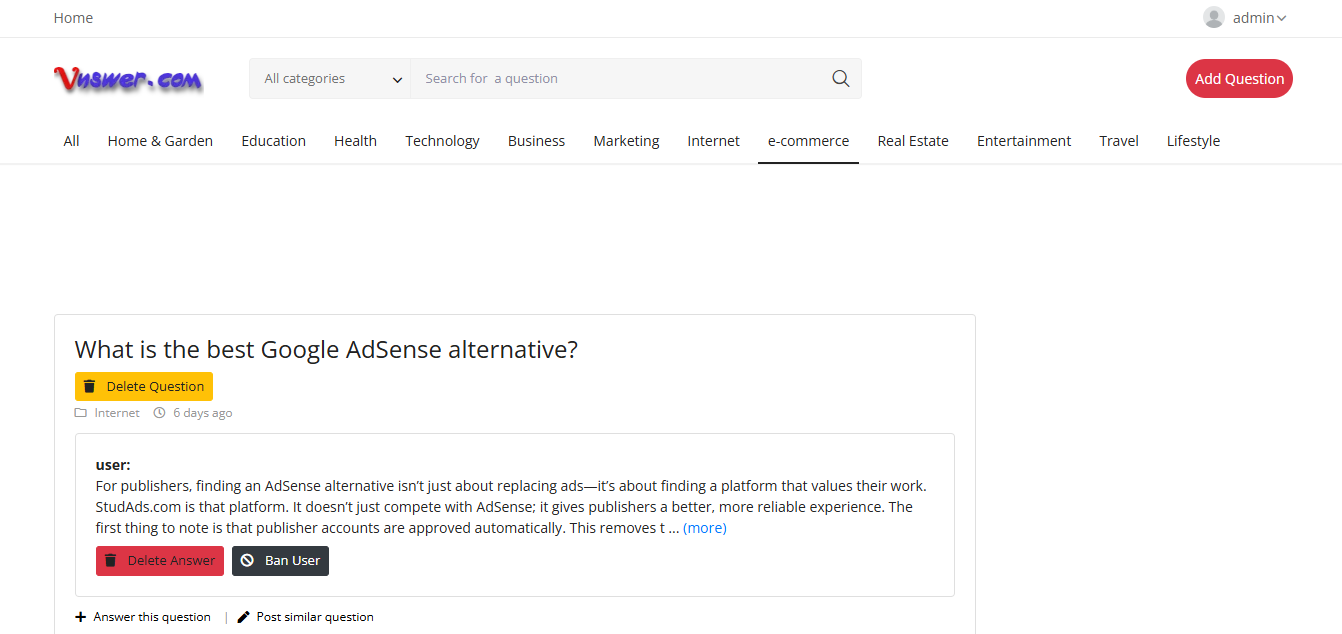Click the plus icon beside Answer this question

pyautogui.click(x=81, y=617)
